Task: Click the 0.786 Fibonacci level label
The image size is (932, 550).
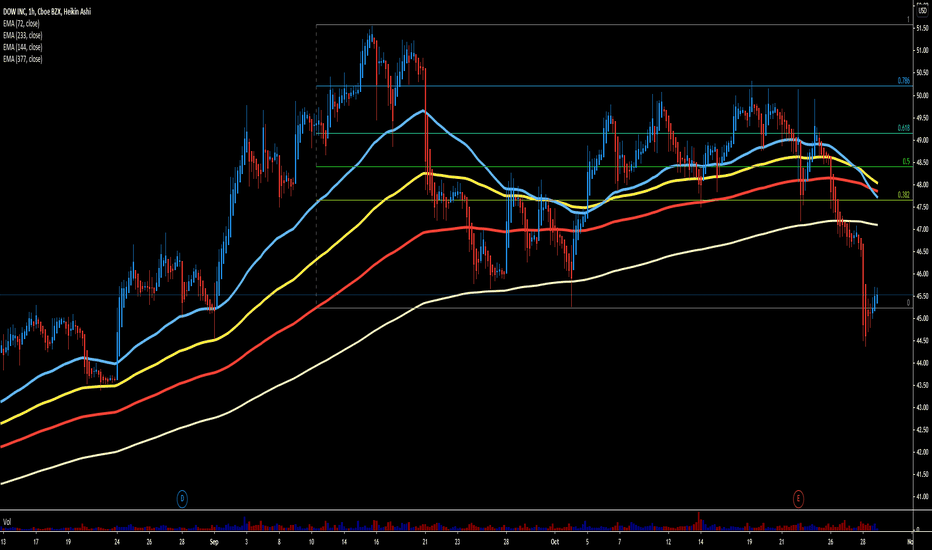Action: click(x=903, y=80)
